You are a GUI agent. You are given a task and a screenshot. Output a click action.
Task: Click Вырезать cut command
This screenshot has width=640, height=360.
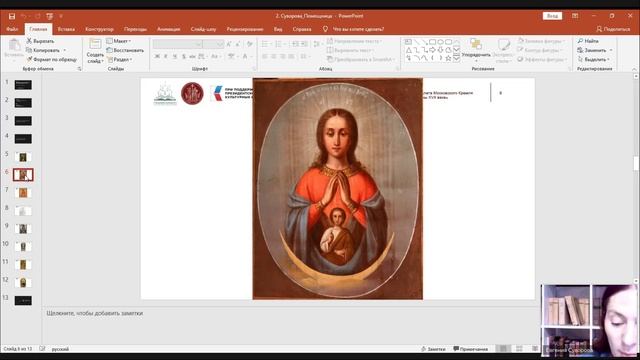click(40, 41)
